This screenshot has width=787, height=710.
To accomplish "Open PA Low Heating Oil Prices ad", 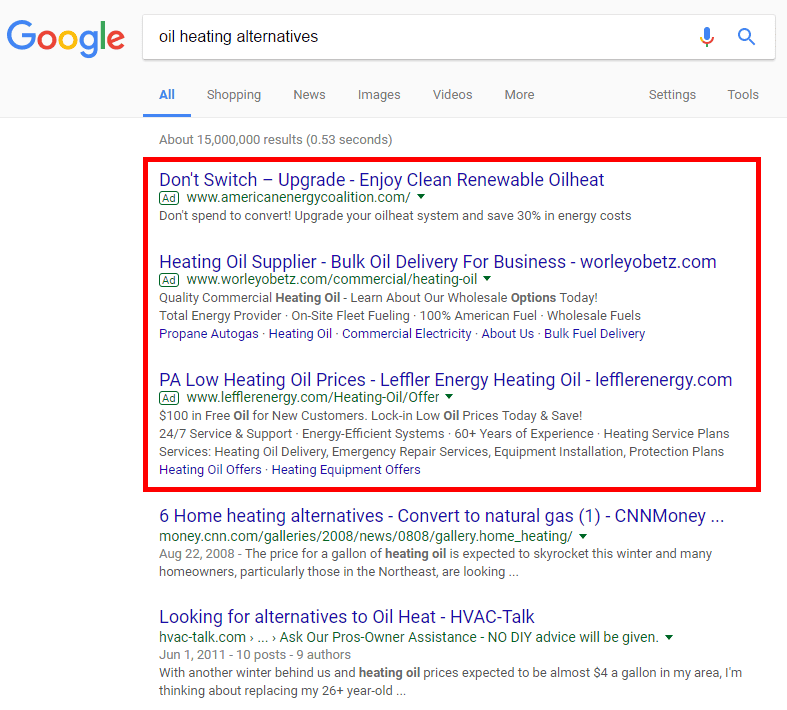I will click(446, 380).
